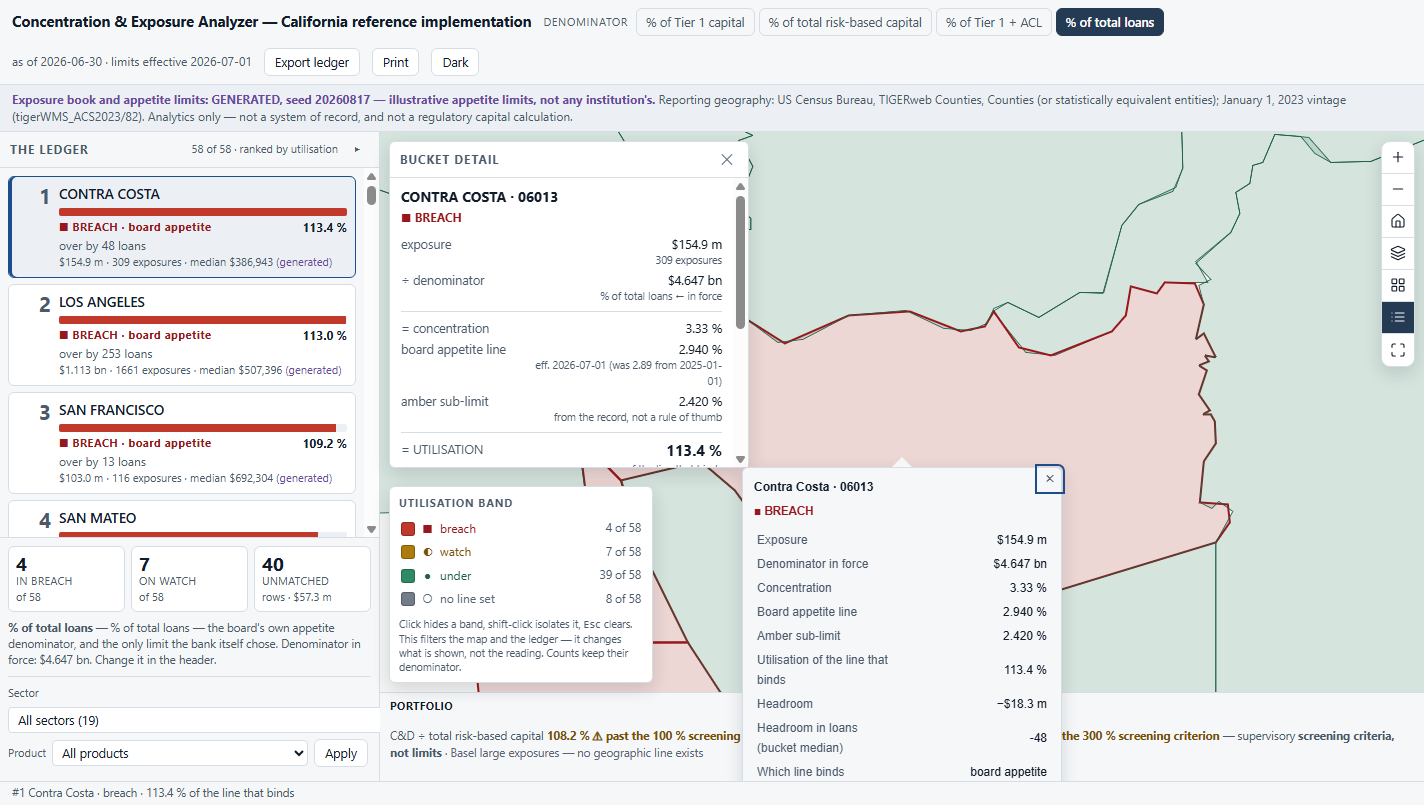Select the Los Angeles ledger card
This screenshot has height=805, width=1424.
(182, 335)
